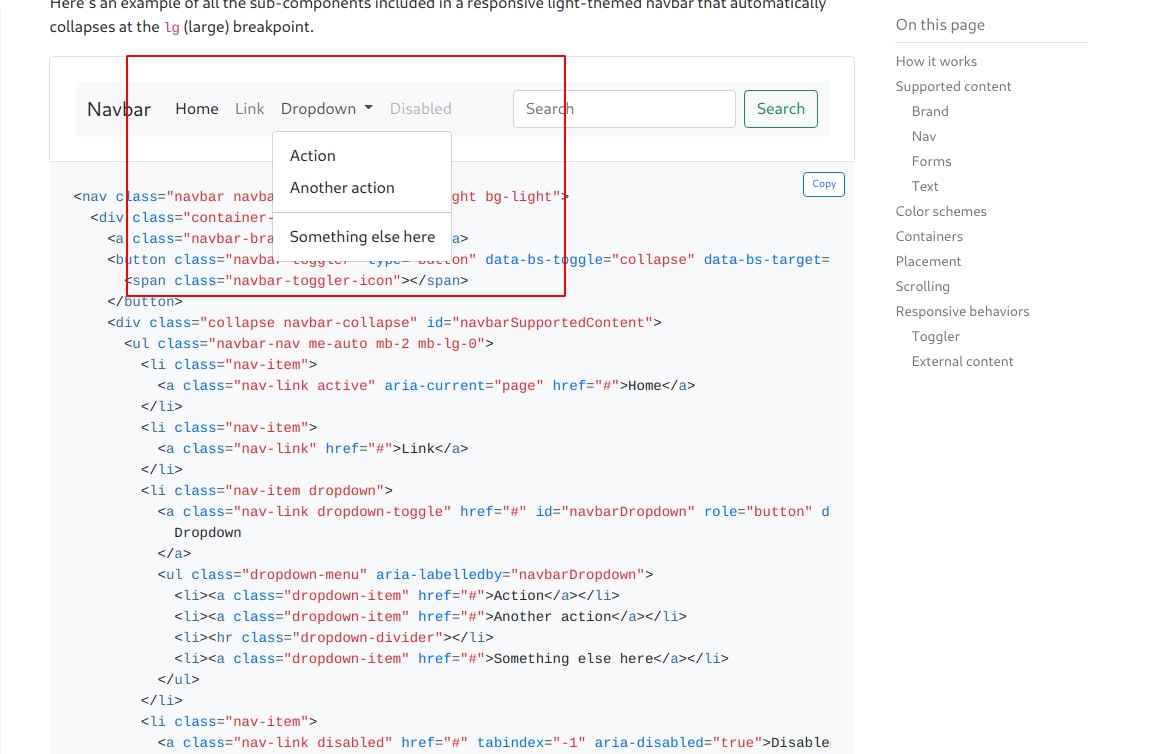The image size is (1157, 754).
Task: Click the Navbar brand text
Action: point(119,109)
